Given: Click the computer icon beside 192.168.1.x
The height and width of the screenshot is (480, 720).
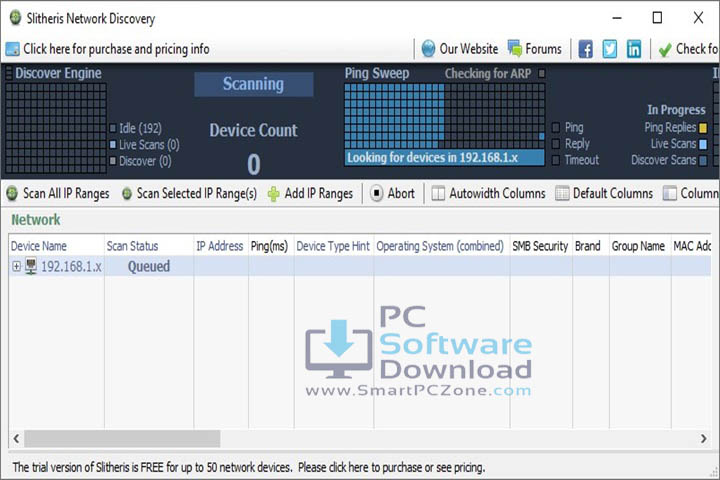Looking at the screenshot, I should pyautogui.click(x=31, y=266).
